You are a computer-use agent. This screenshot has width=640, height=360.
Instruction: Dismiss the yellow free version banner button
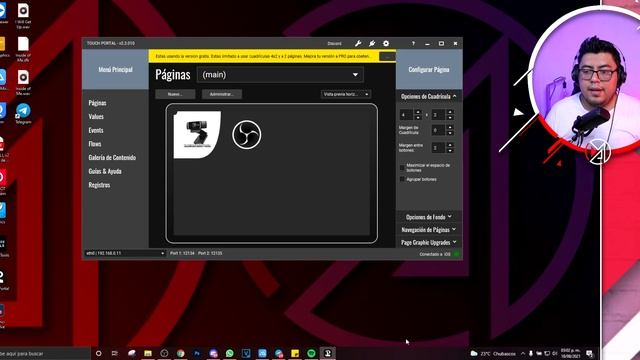coord(387,56)
